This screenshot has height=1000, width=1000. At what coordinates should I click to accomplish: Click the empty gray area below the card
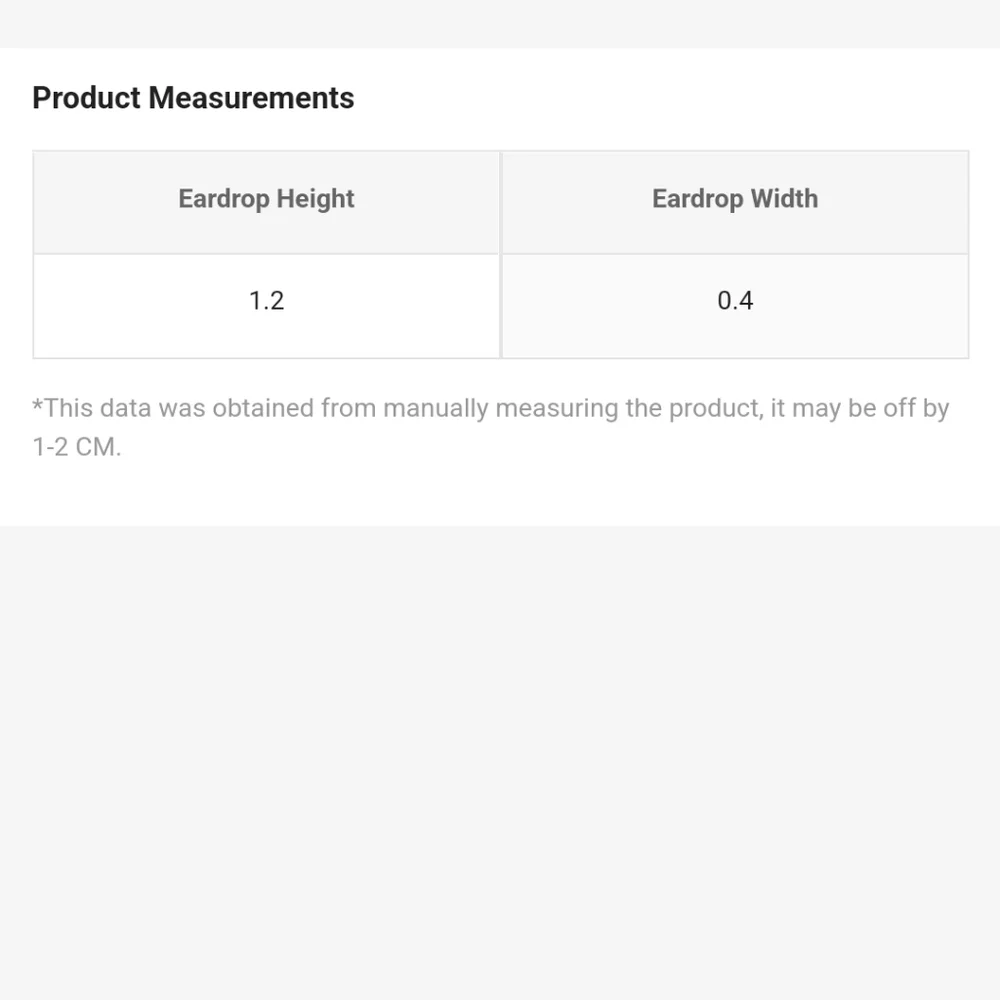click(x=500, y=760)
